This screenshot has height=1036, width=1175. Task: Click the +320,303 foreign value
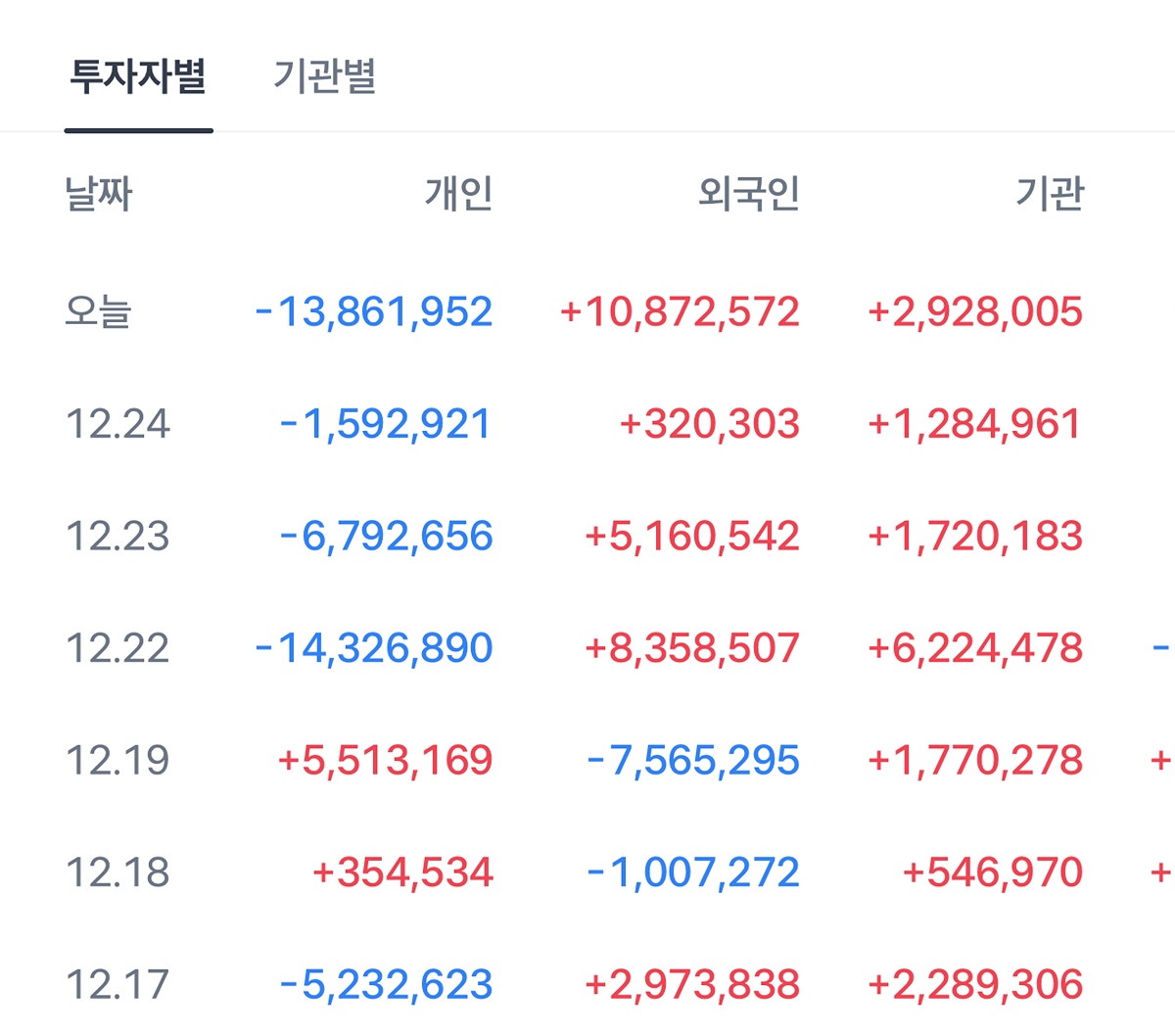pos(710,424)
